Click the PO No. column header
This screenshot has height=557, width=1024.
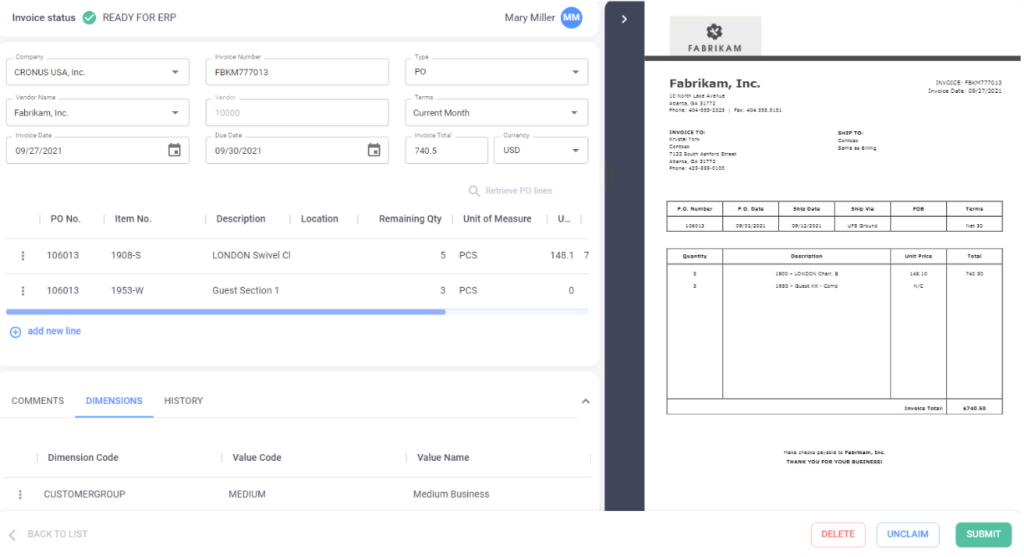click(x=65, y=219)
